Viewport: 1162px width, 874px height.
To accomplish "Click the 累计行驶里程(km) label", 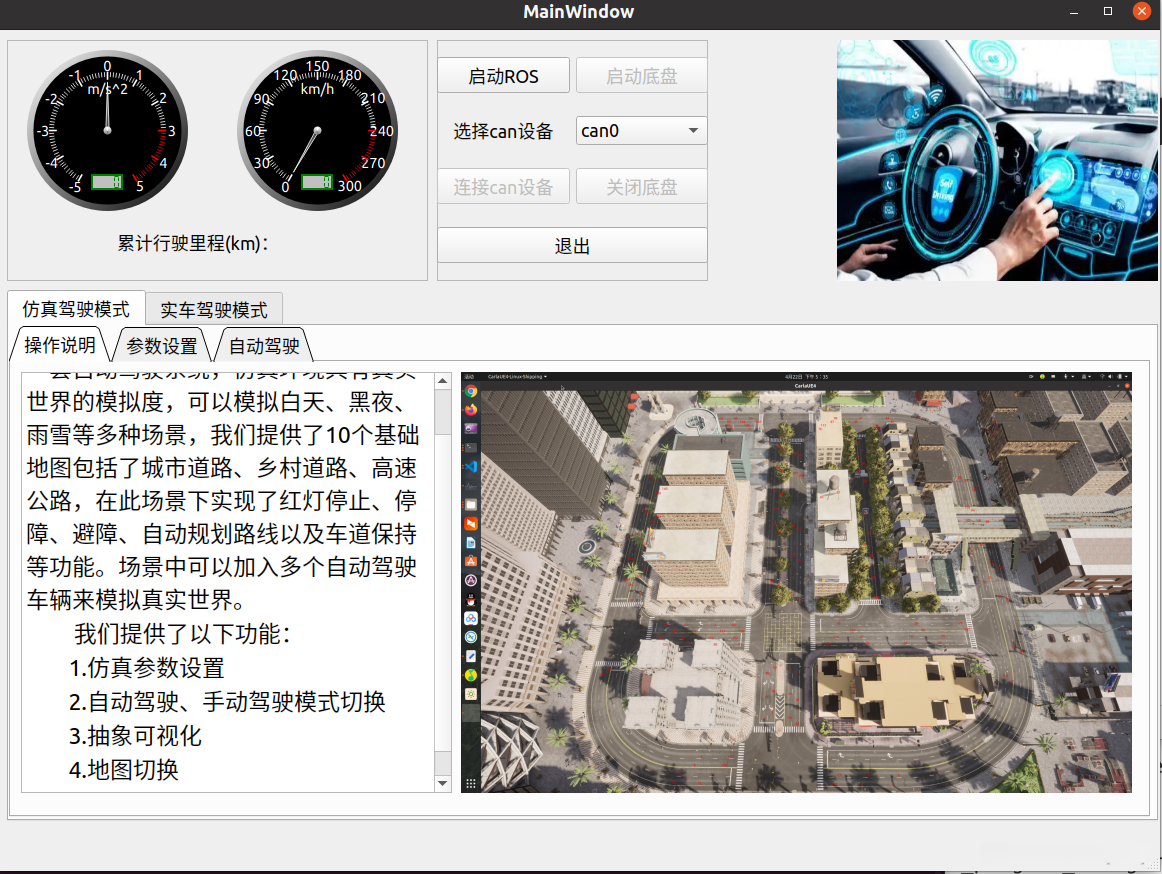I will click(x=193, y=243).
